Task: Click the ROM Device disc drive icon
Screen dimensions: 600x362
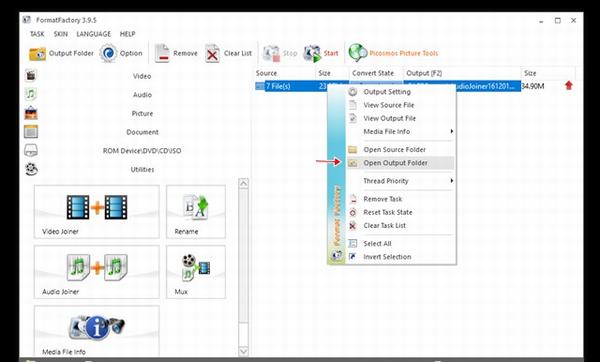Action: [x=31, y=150]
